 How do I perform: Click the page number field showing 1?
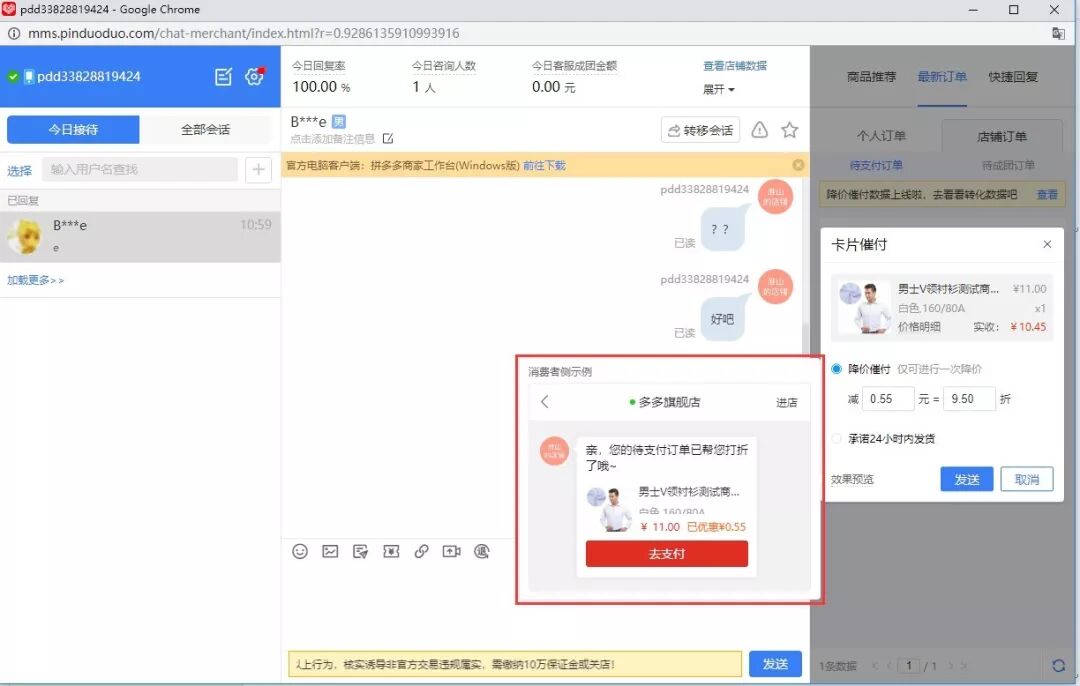coord(908,665)
